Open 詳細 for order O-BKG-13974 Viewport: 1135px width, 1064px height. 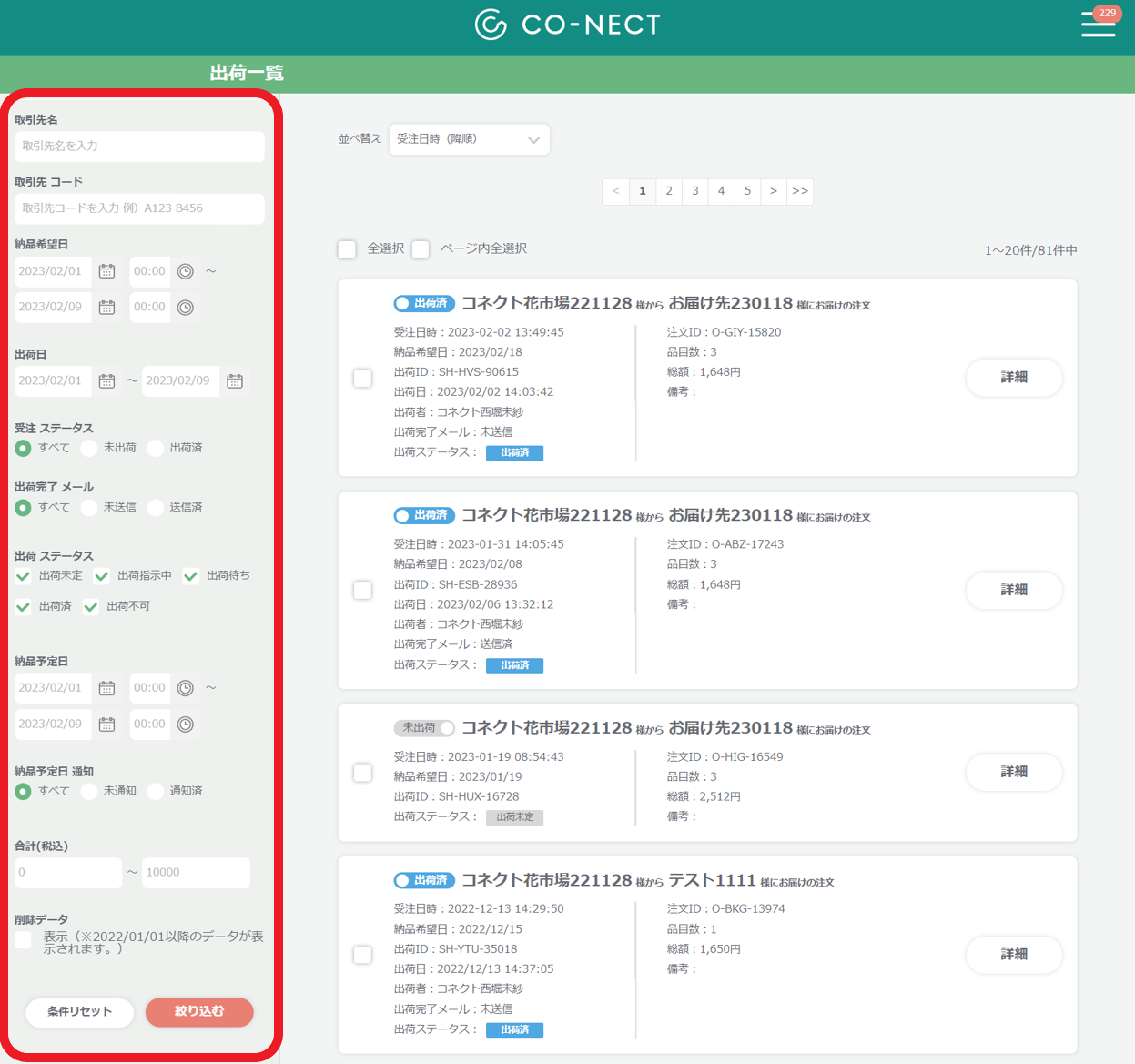tap(1014, 955)
